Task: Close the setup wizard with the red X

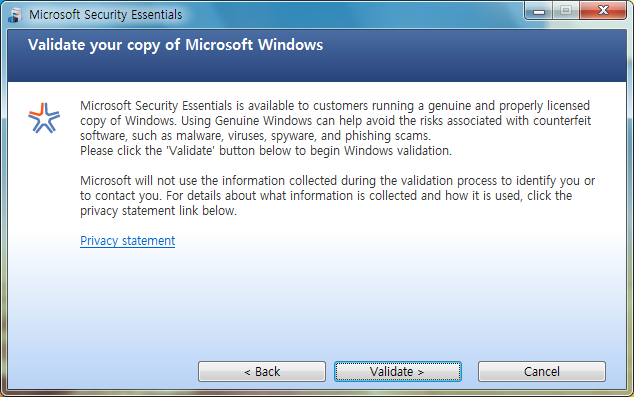Action: (603, 11)
